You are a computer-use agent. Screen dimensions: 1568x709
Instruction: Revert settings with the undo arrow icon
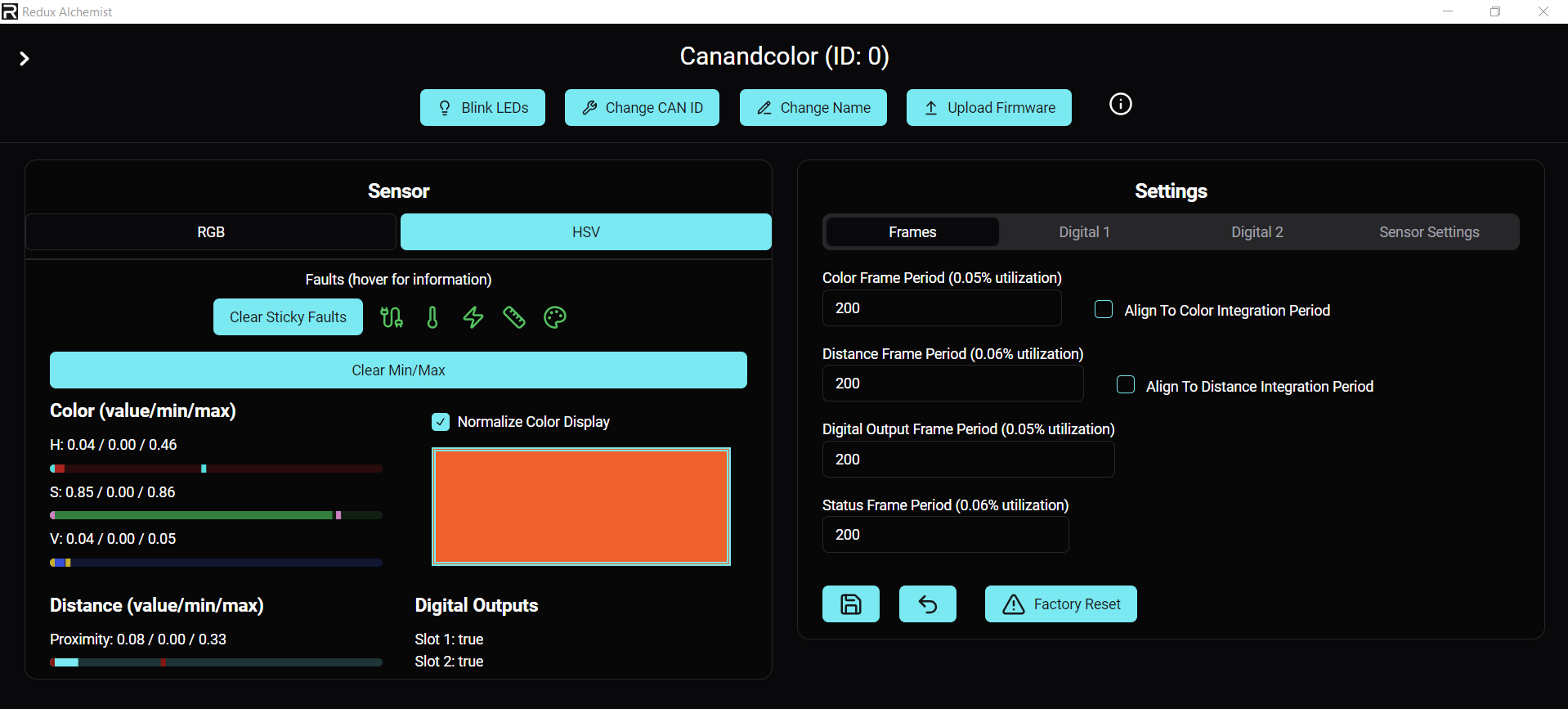(x=927, y=604)
